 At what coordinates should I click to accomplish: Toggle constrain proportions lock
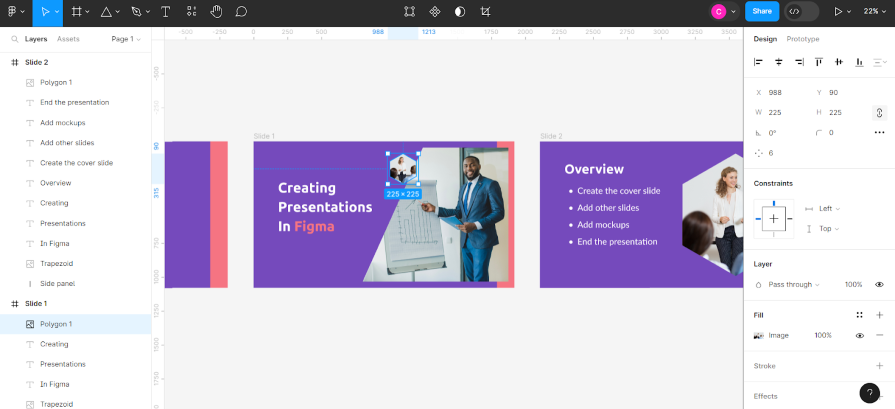(x=879, y=113)
